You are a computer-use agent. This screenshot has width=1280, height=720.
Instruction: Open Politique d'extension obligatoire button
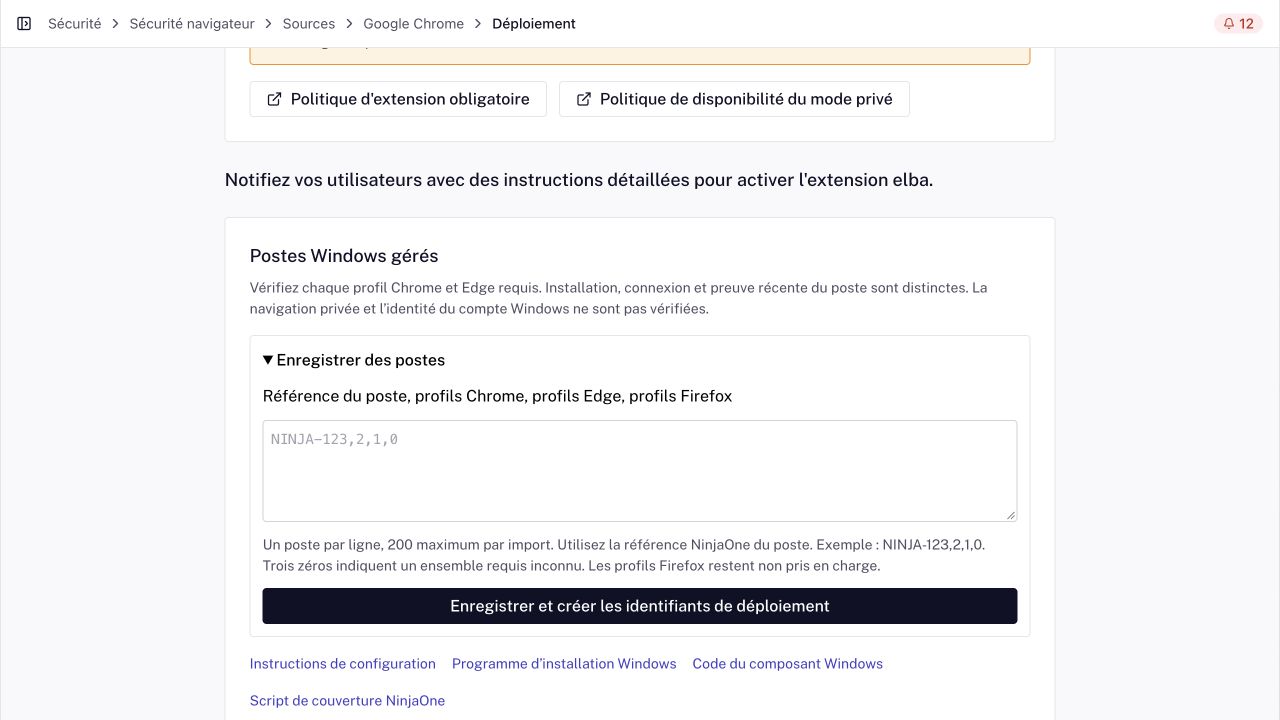coord(398,99)
